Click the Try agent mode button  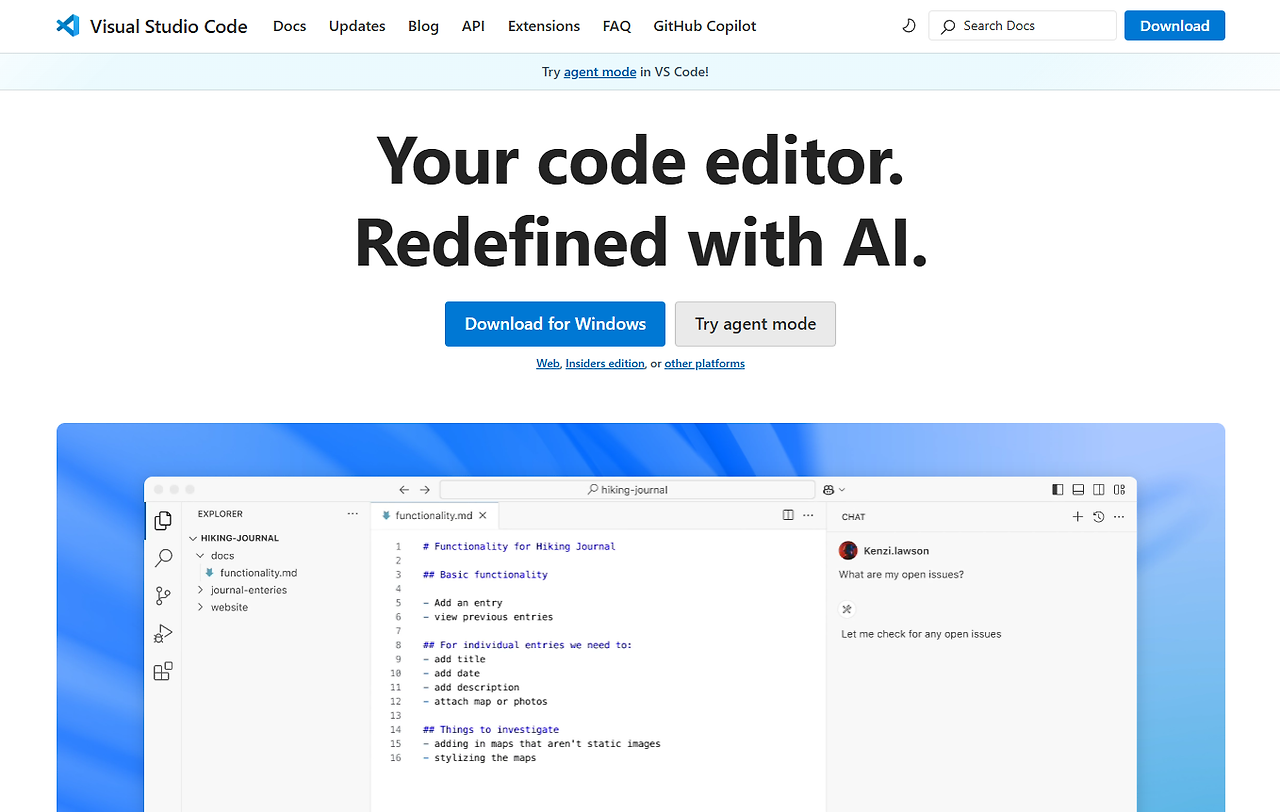coord(755,324)
